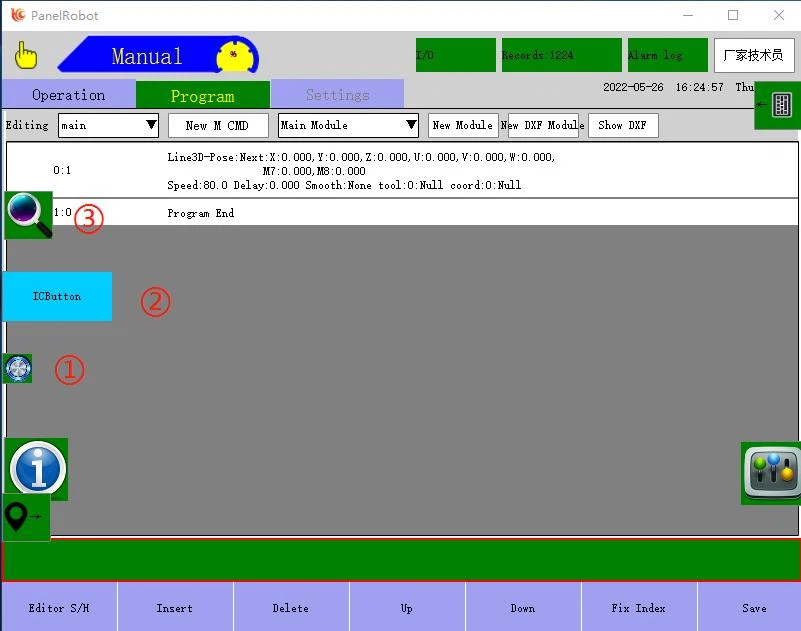Select the Program tab
Viewport: 801px width, 631px height.
[x=202, y=96]
